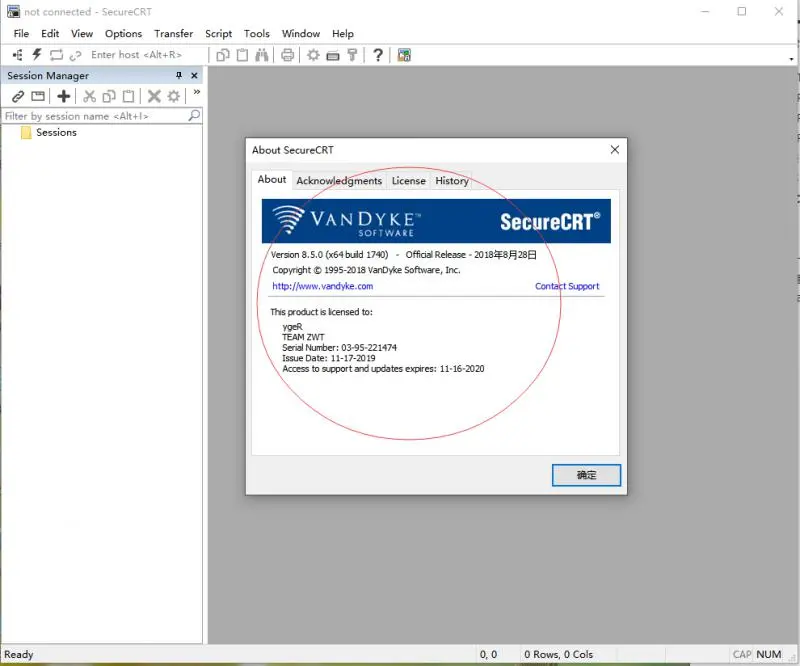The width and height of the screenshot is (800, 666).
Task: Open the Options menu
Action: tap(123, 34)
